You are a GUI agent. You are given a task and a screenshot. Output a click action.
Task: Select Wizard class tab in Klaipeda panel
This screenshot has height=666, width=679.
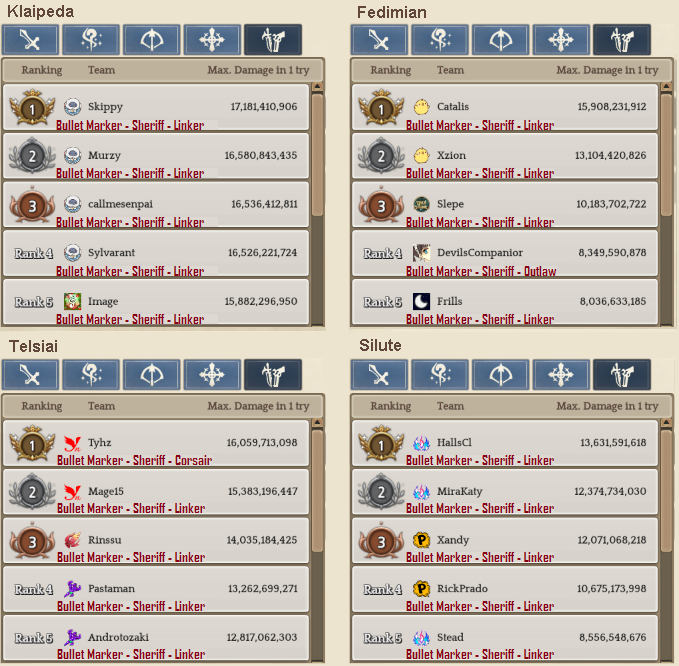click(x=91, y=40)
